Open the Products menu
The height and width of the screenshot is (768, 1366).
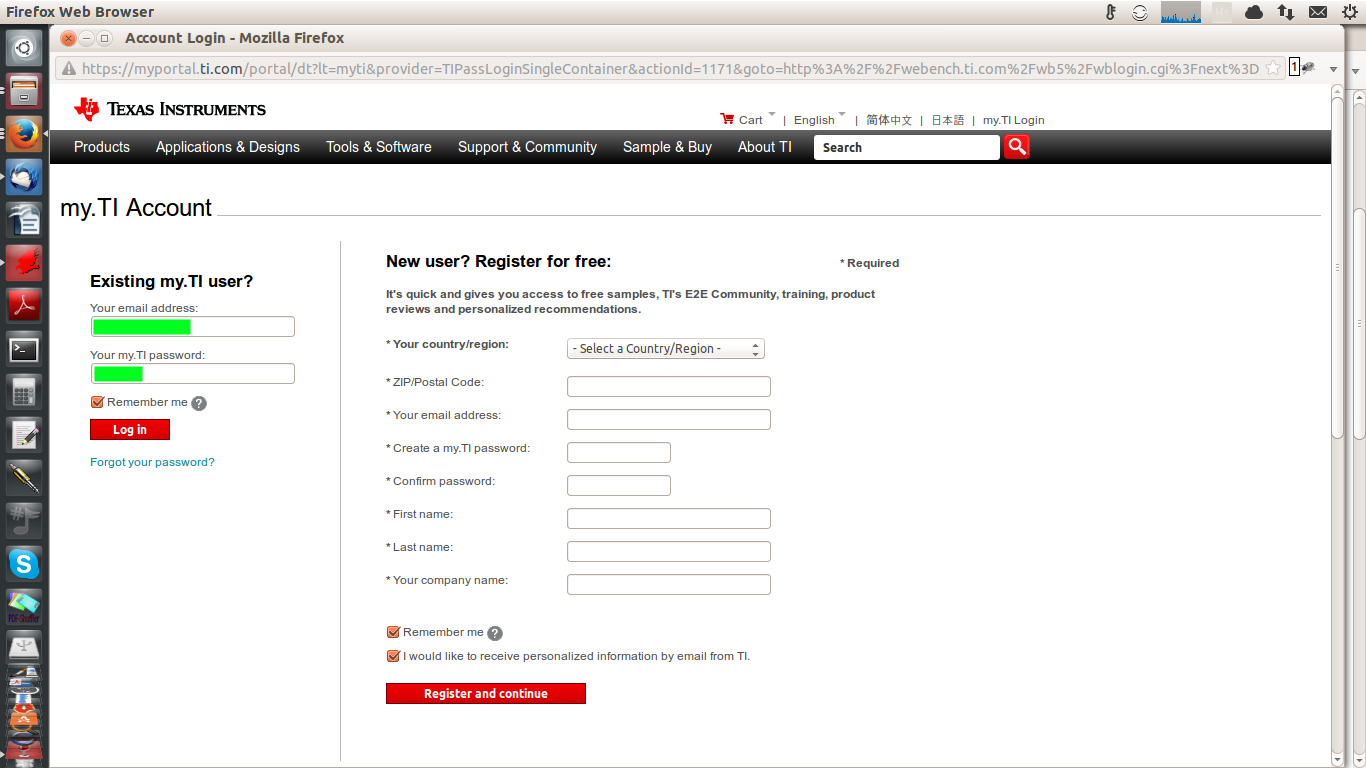point(102,147)
